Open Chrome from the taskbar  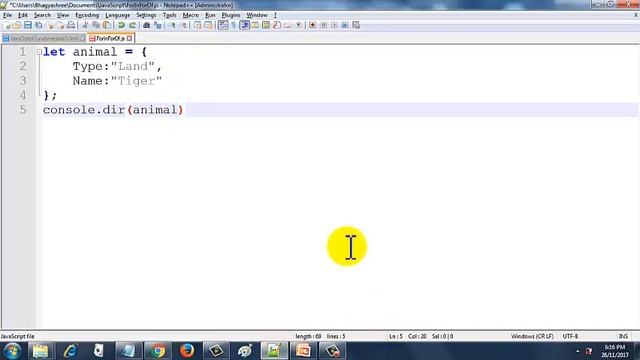tap(158, 351)
